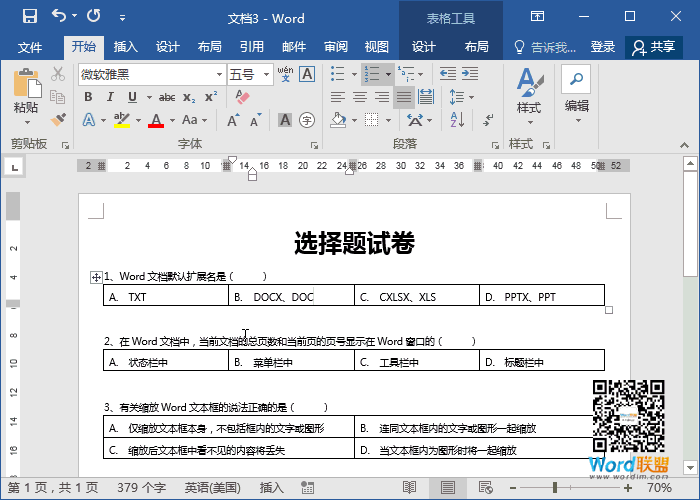Click the Bullets list icon
The width and height of the screenshot is (700, 500).
click(338, 74)
